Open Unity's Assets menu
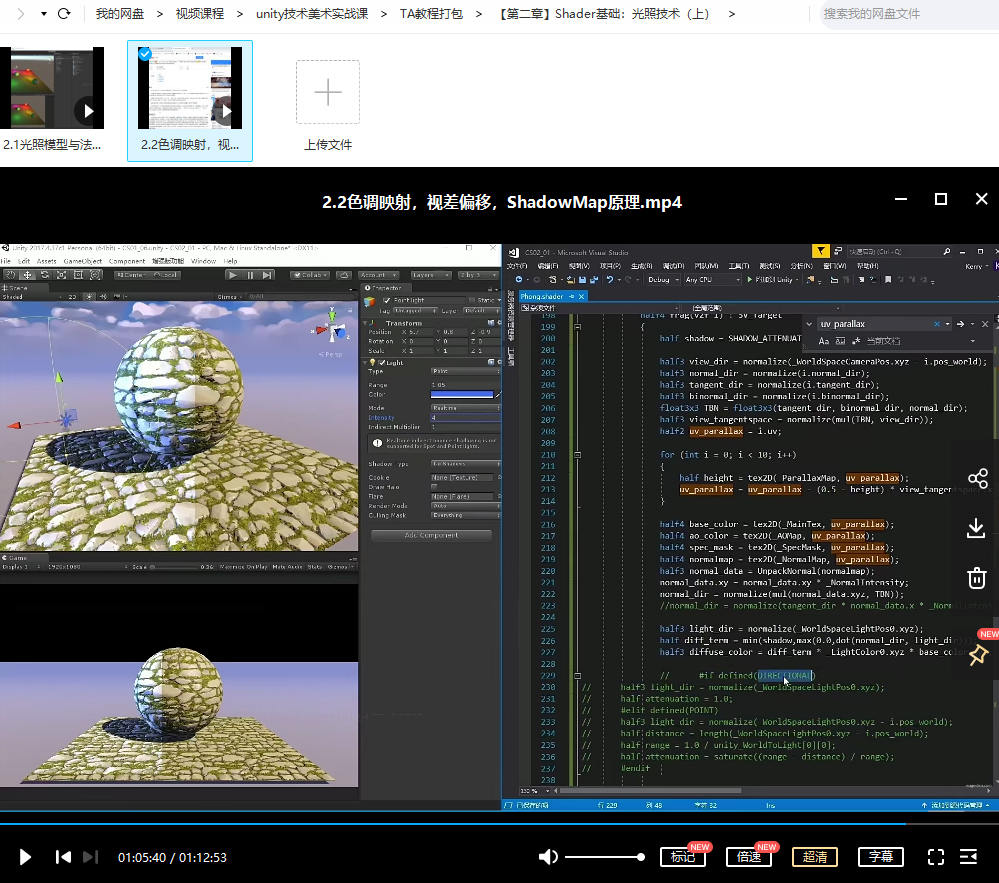The height and width of the screenshot is (883, 999). [47, 261]
